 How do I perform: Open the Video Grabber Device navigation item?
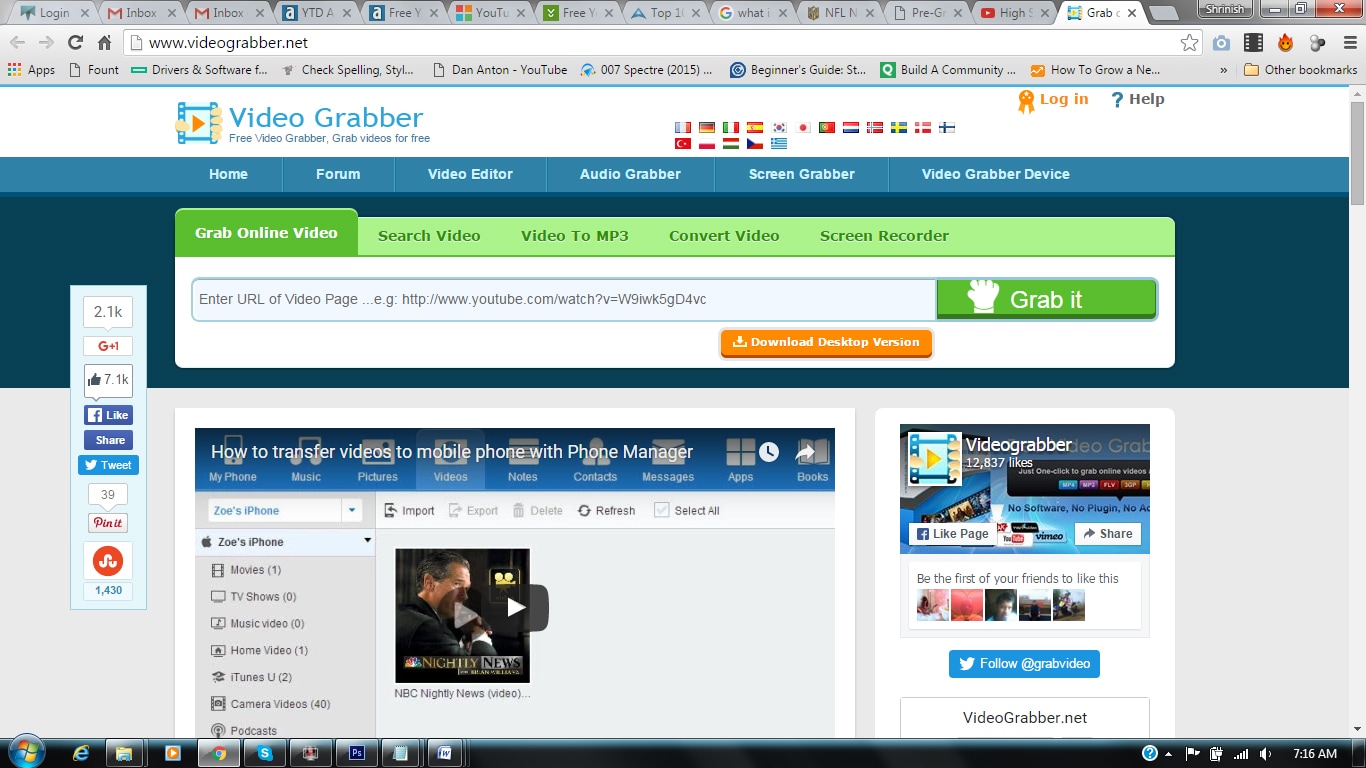tap(996, 174)
